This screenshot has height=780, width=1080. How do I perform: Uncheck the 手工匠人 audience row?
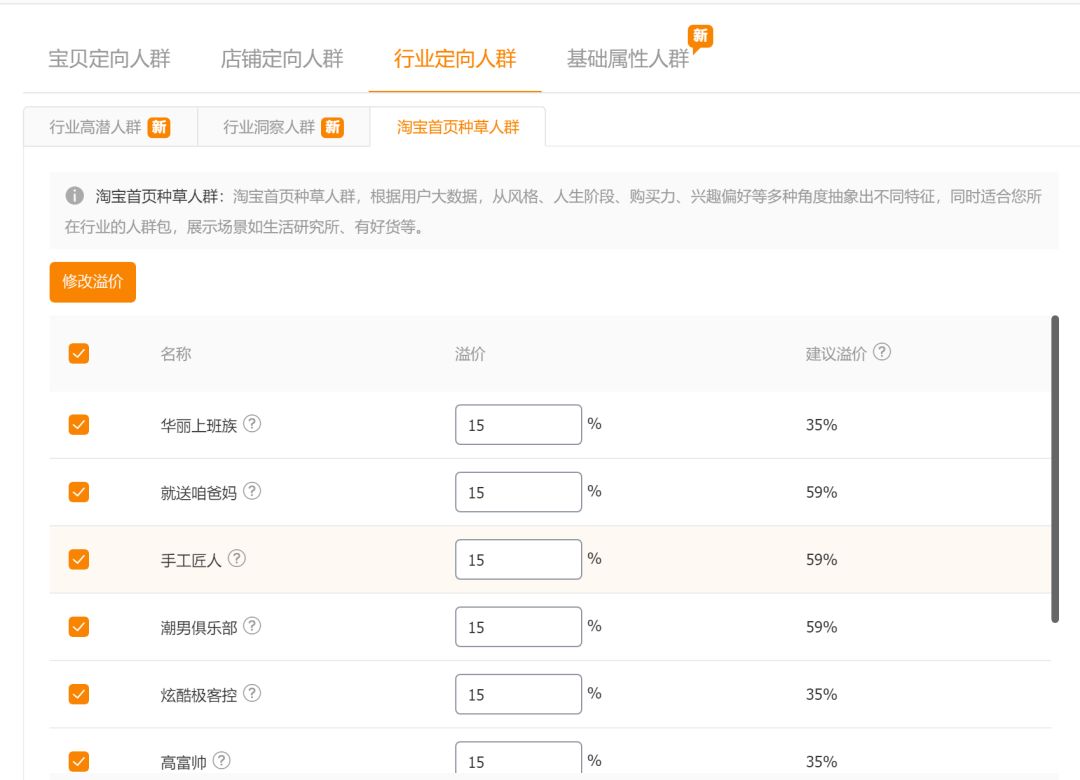click(79, 558)
